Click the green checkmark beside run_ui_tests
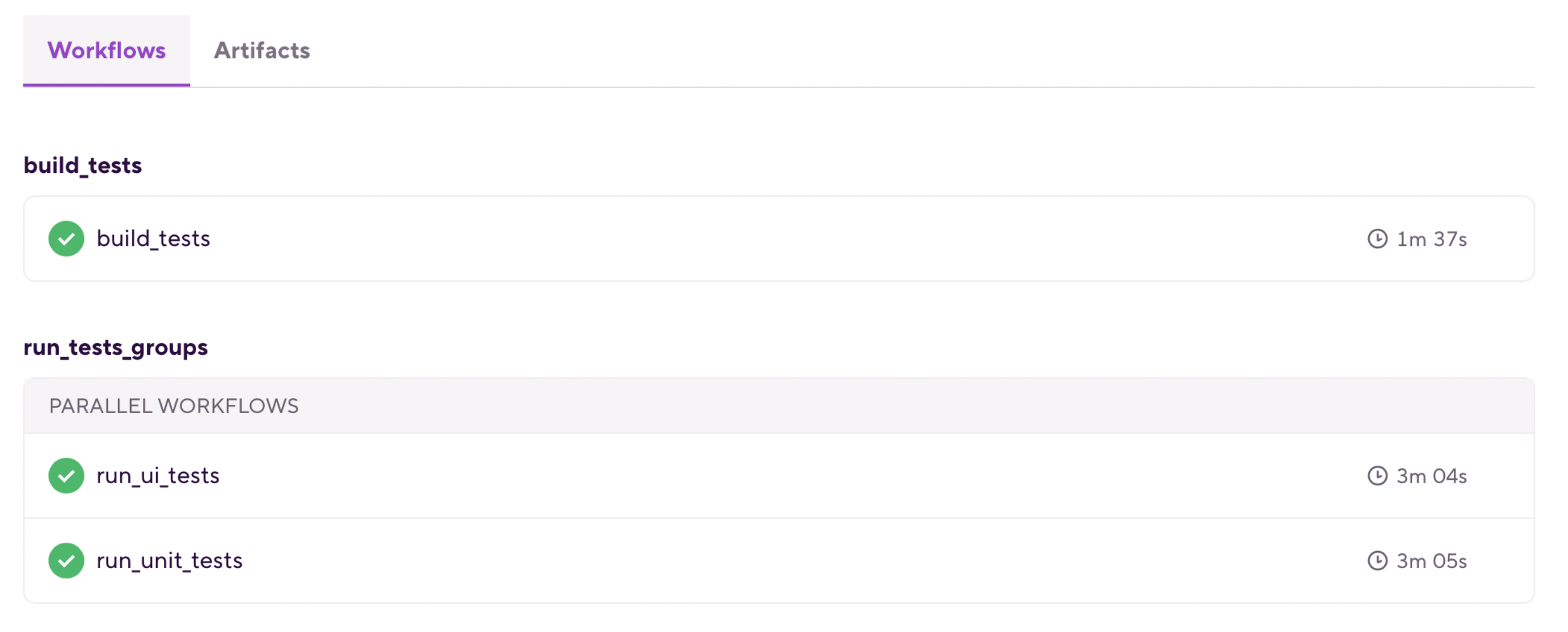The image size is (1568, 632). 66,475
